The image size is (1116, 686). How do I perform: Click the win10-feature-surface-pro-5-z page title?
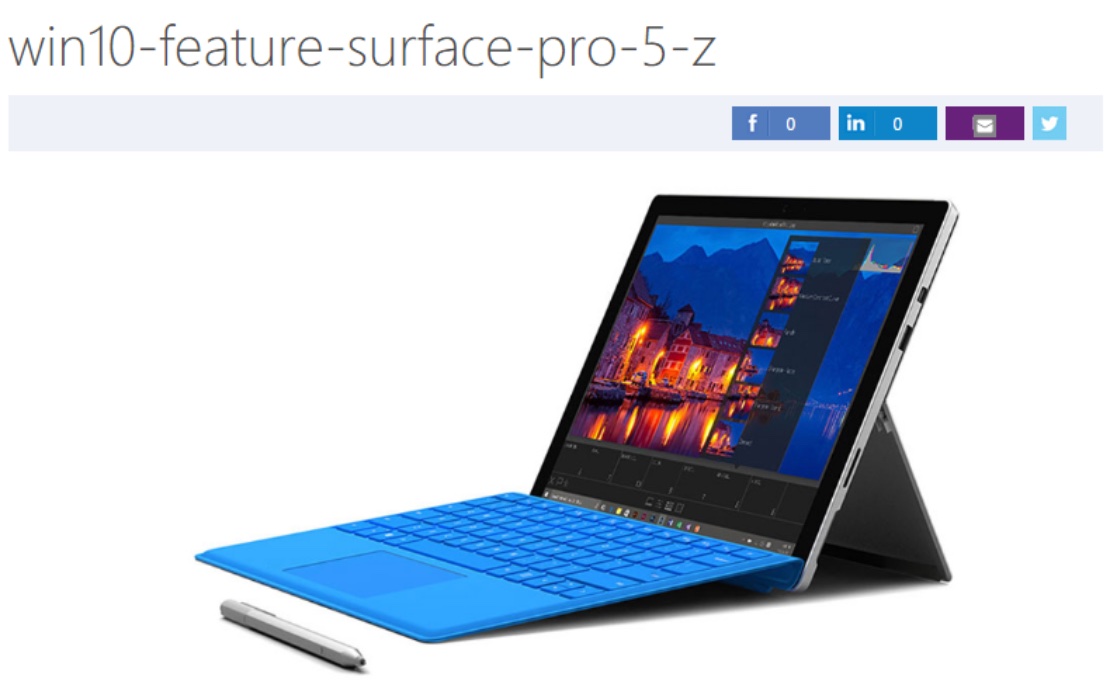362,46
